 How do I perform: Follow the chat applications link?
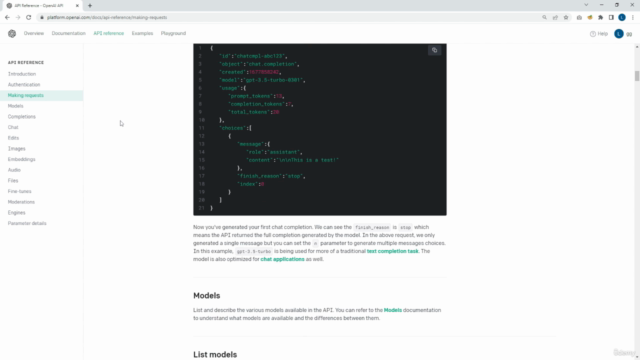coord(282,259)
